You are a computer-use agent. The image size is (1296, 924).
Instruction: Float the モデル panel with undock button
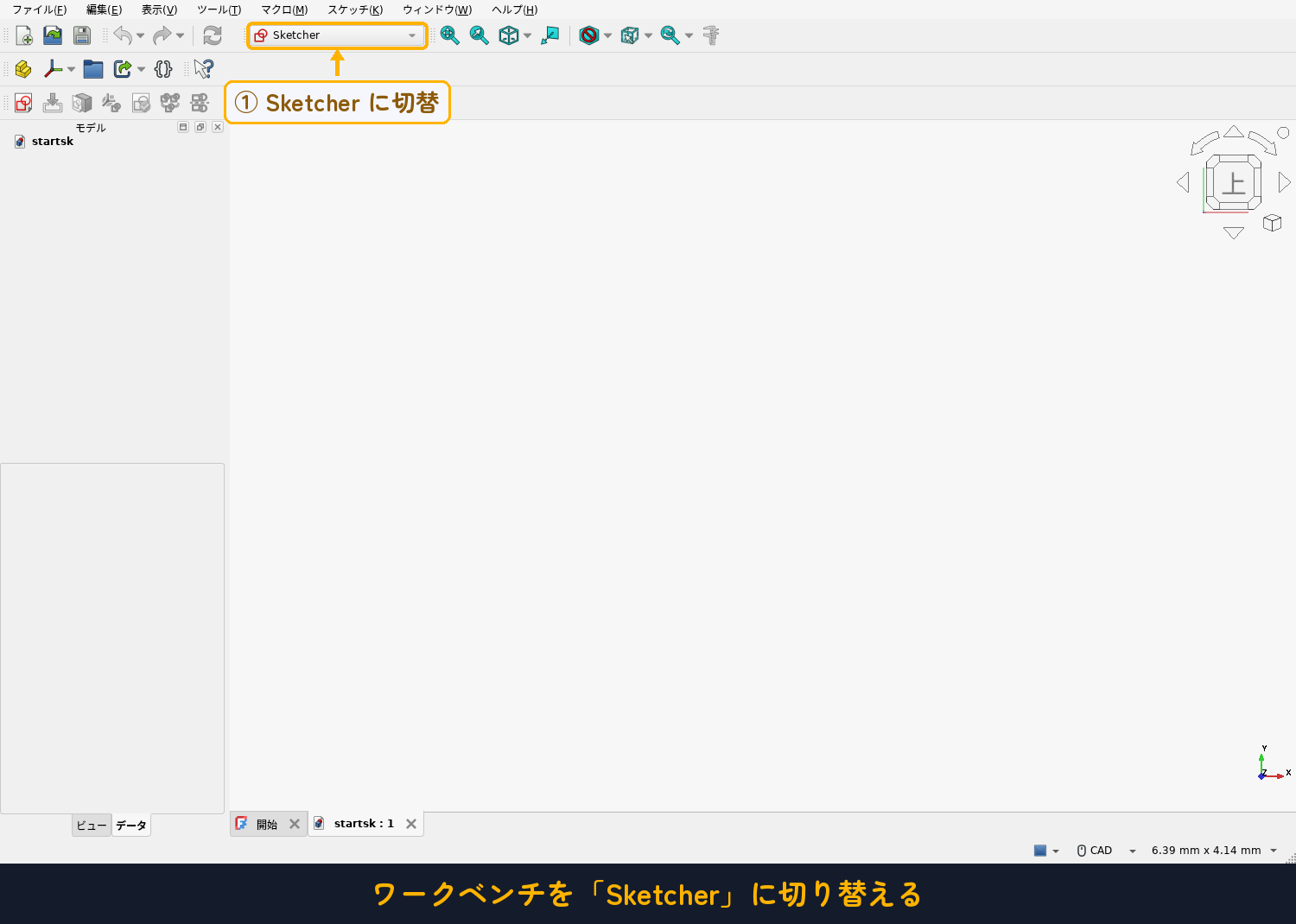(200, 127)
